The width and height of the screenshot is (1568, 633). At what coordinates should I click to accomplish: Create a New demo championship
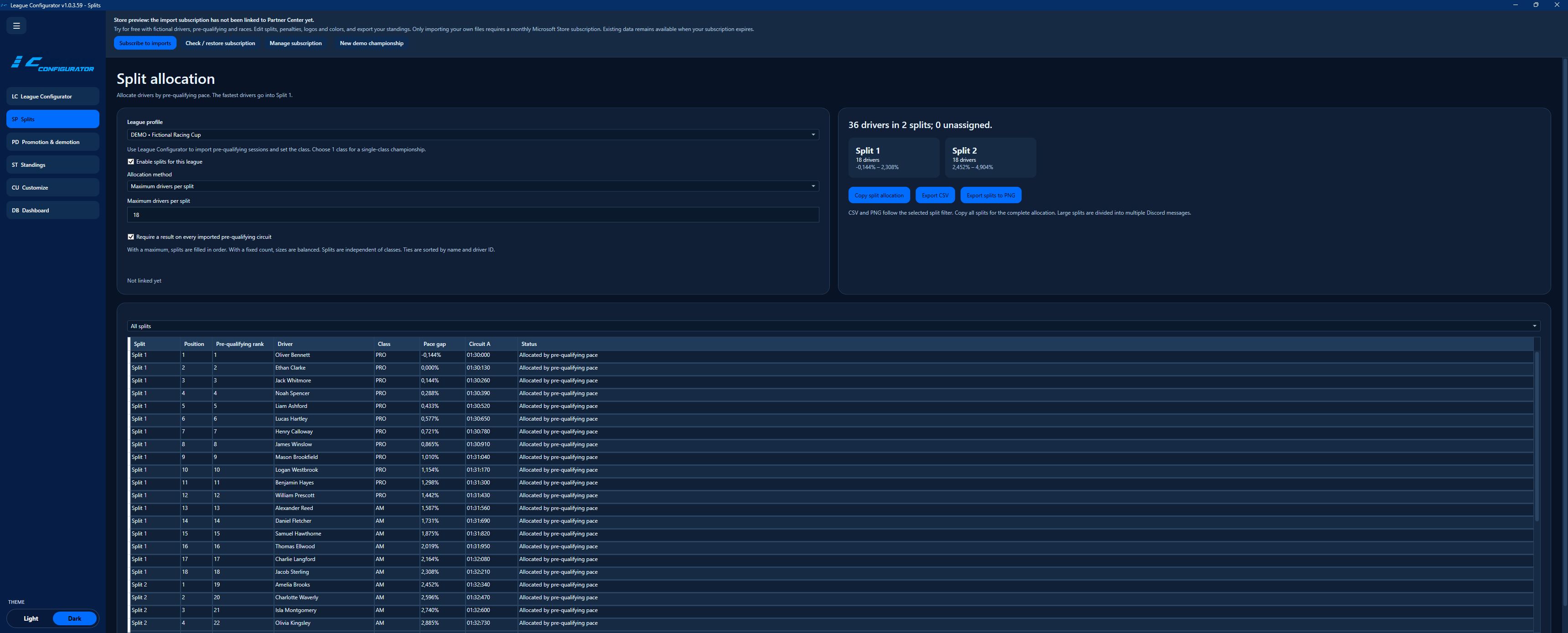point(371,43)
